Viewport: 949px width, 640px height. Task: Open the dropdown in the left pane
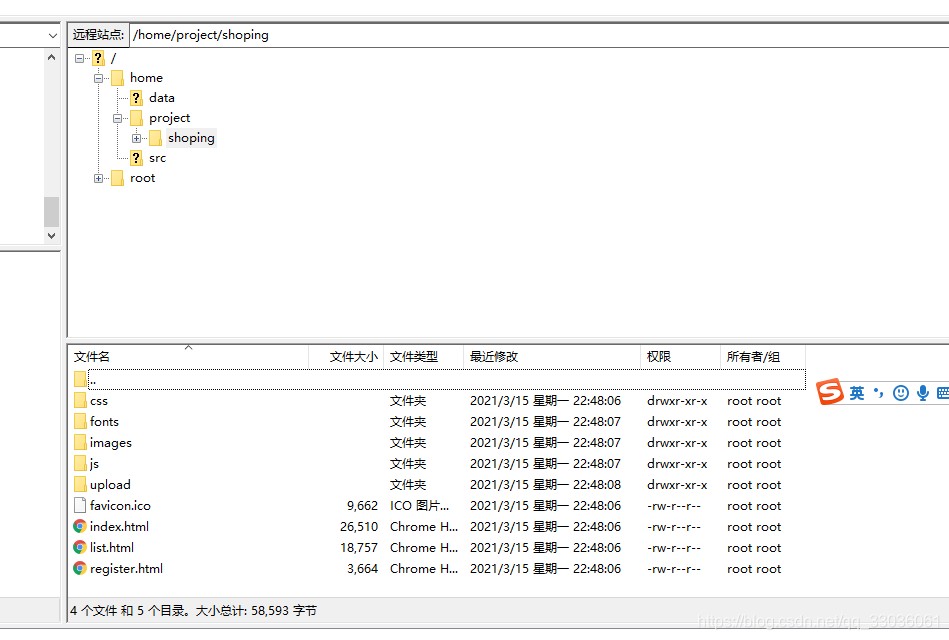pyautogui.click(x=53, y=36)
